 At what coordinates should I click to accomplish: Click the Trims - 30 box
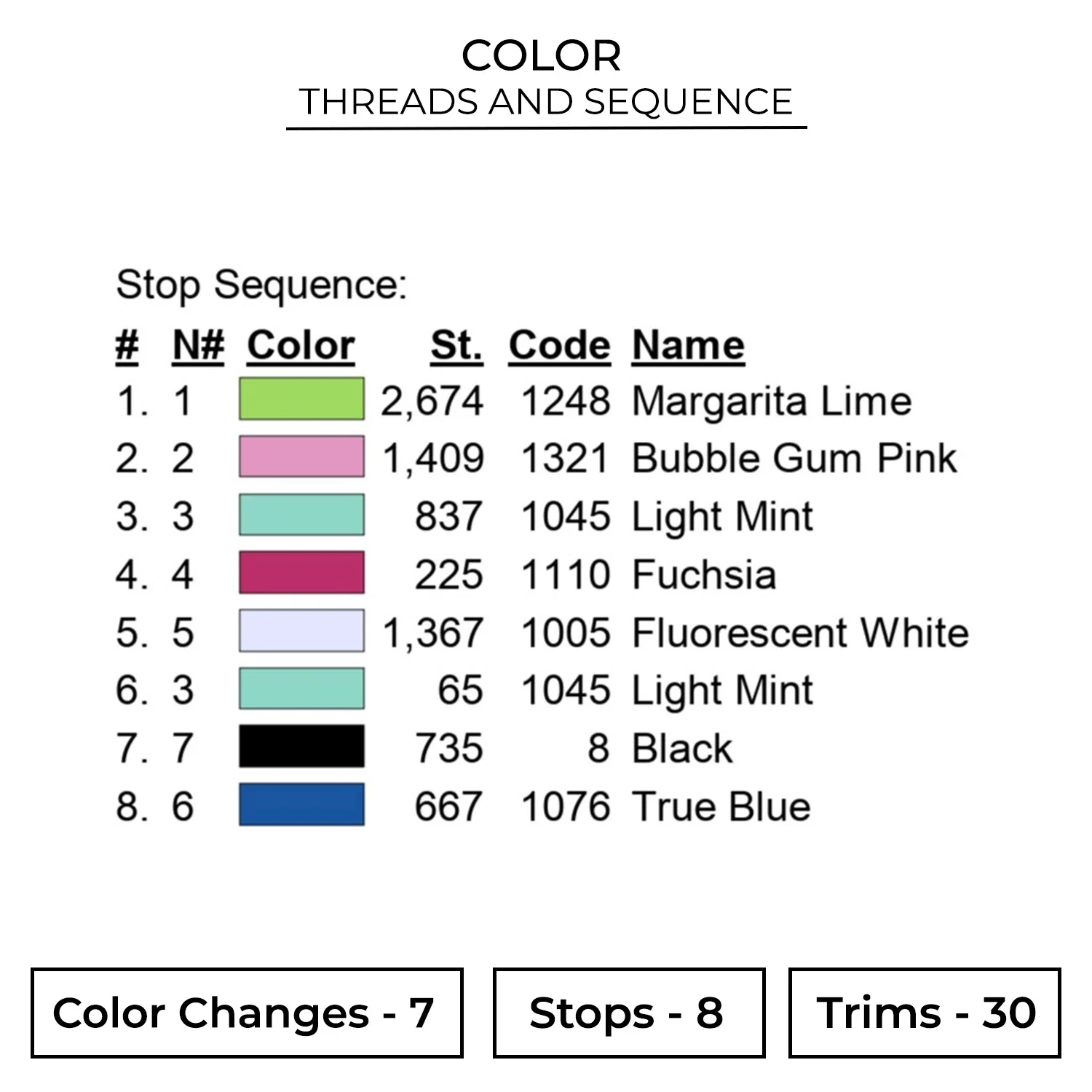tap(925, 1013)
